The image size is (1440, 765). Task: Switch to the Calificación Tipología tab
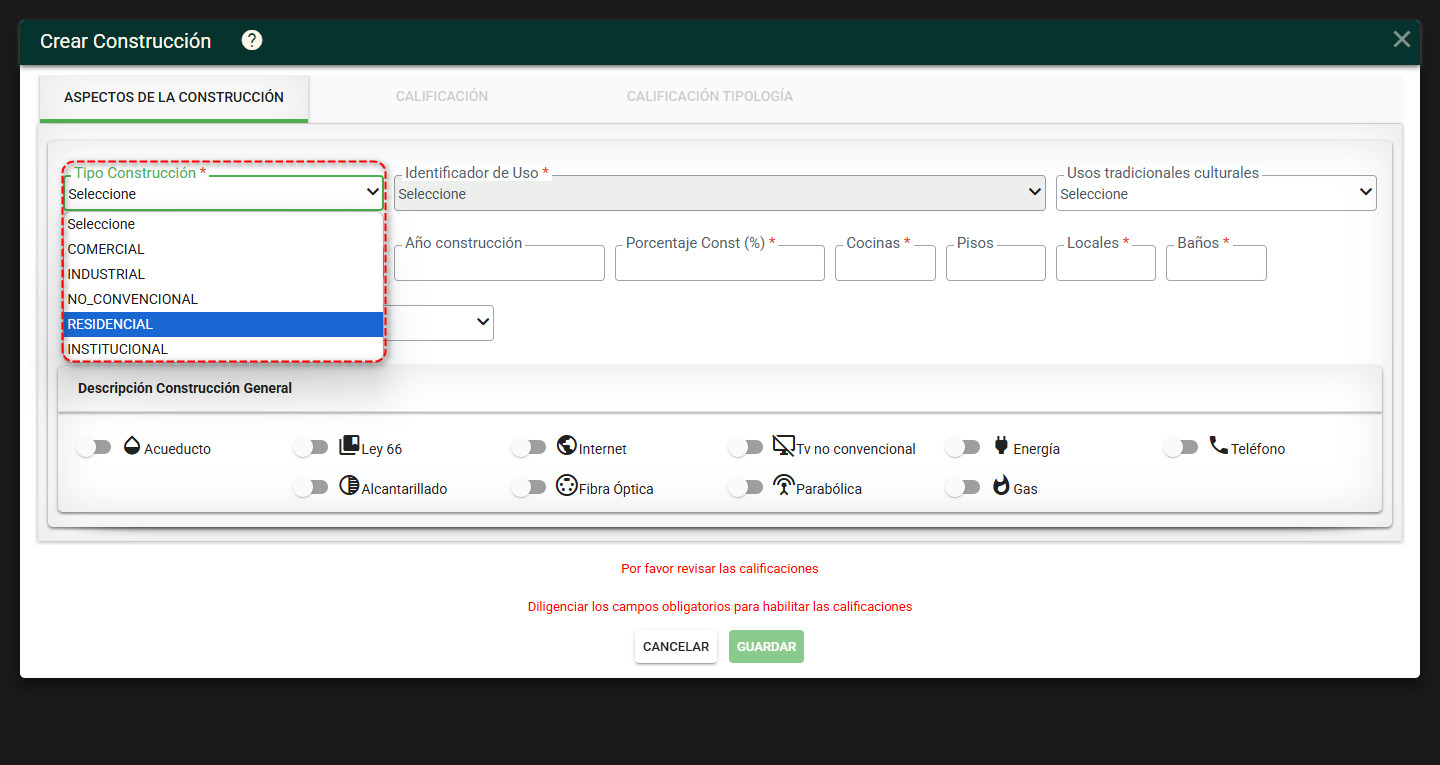[x=710, y=97]
